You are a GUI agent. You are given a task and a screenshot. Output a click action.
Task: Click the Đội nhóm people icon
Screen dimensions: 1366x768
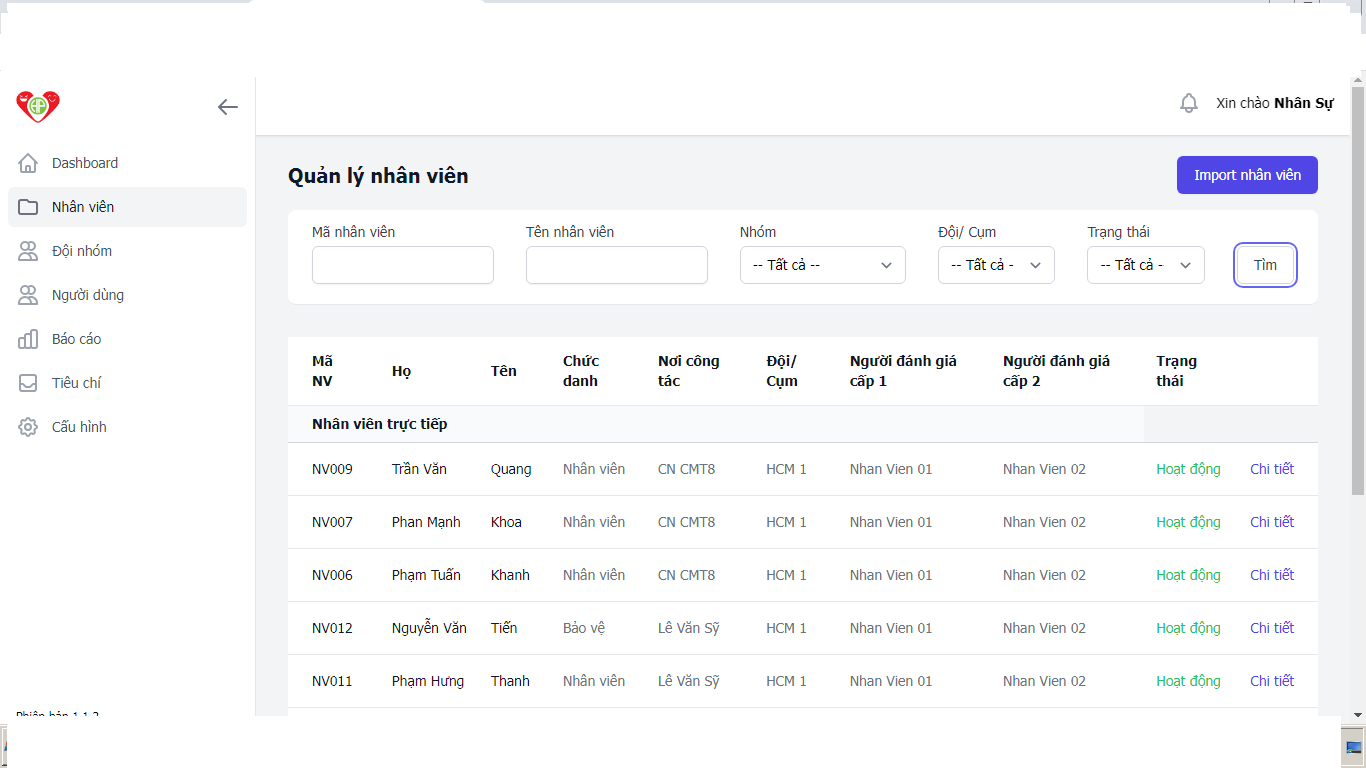coord(28,251)
